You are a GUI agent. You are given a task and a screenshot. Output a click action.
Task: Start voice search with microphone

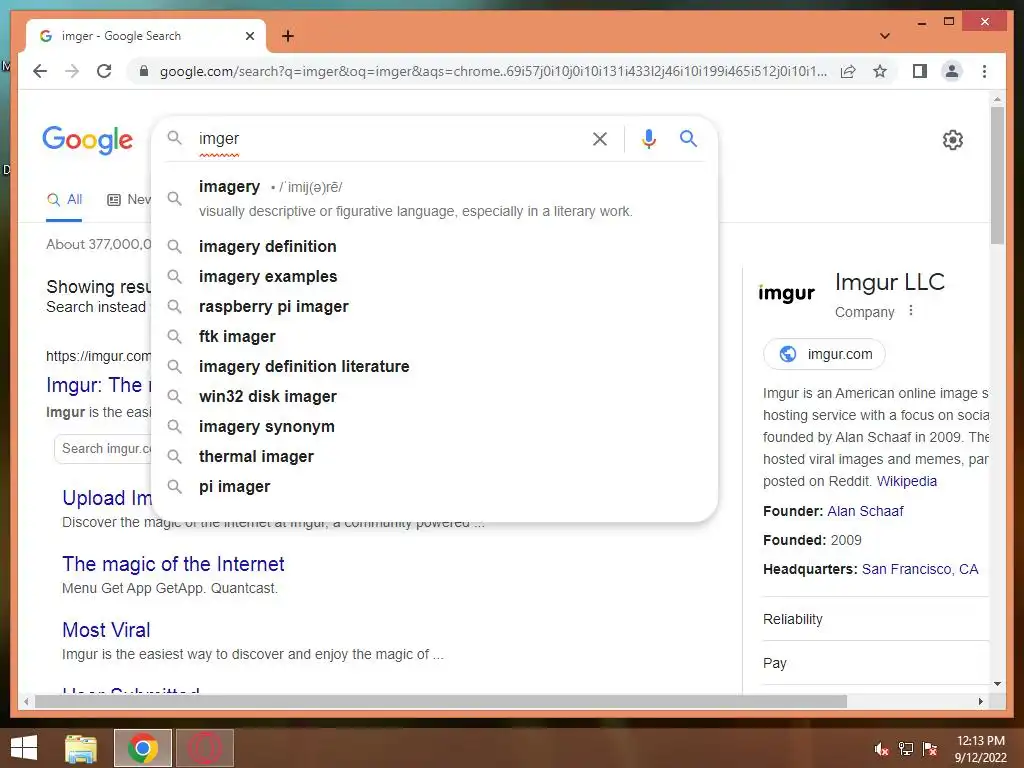coord(648,138)
